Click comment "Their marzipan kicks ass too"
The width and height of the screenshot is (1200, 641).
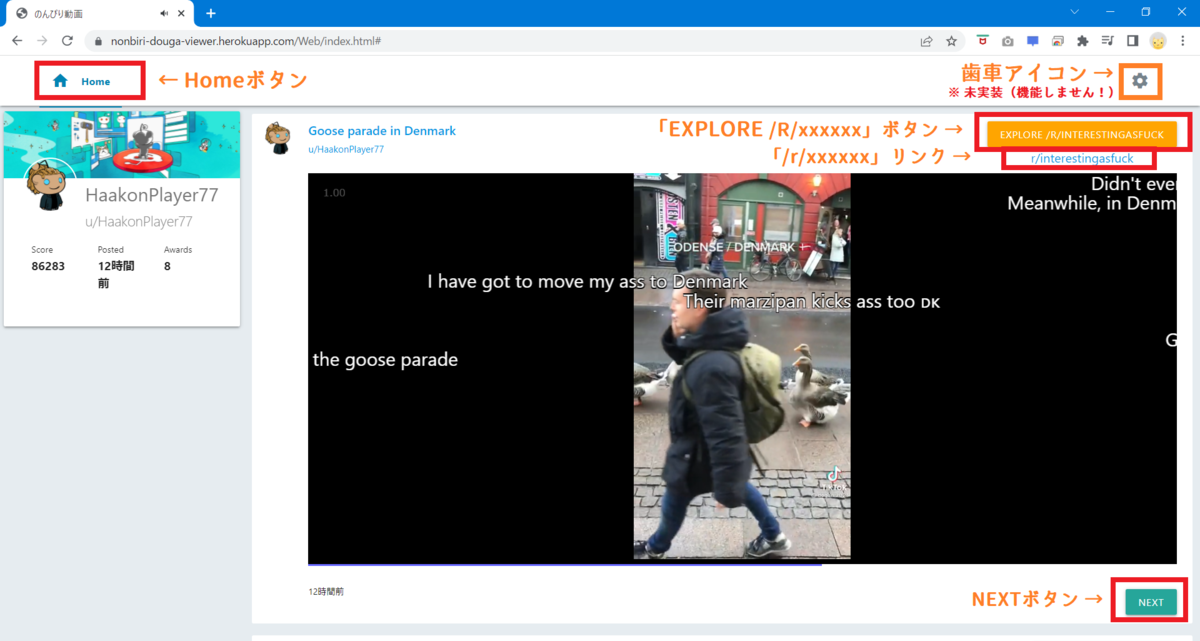(x=812, y=301)
